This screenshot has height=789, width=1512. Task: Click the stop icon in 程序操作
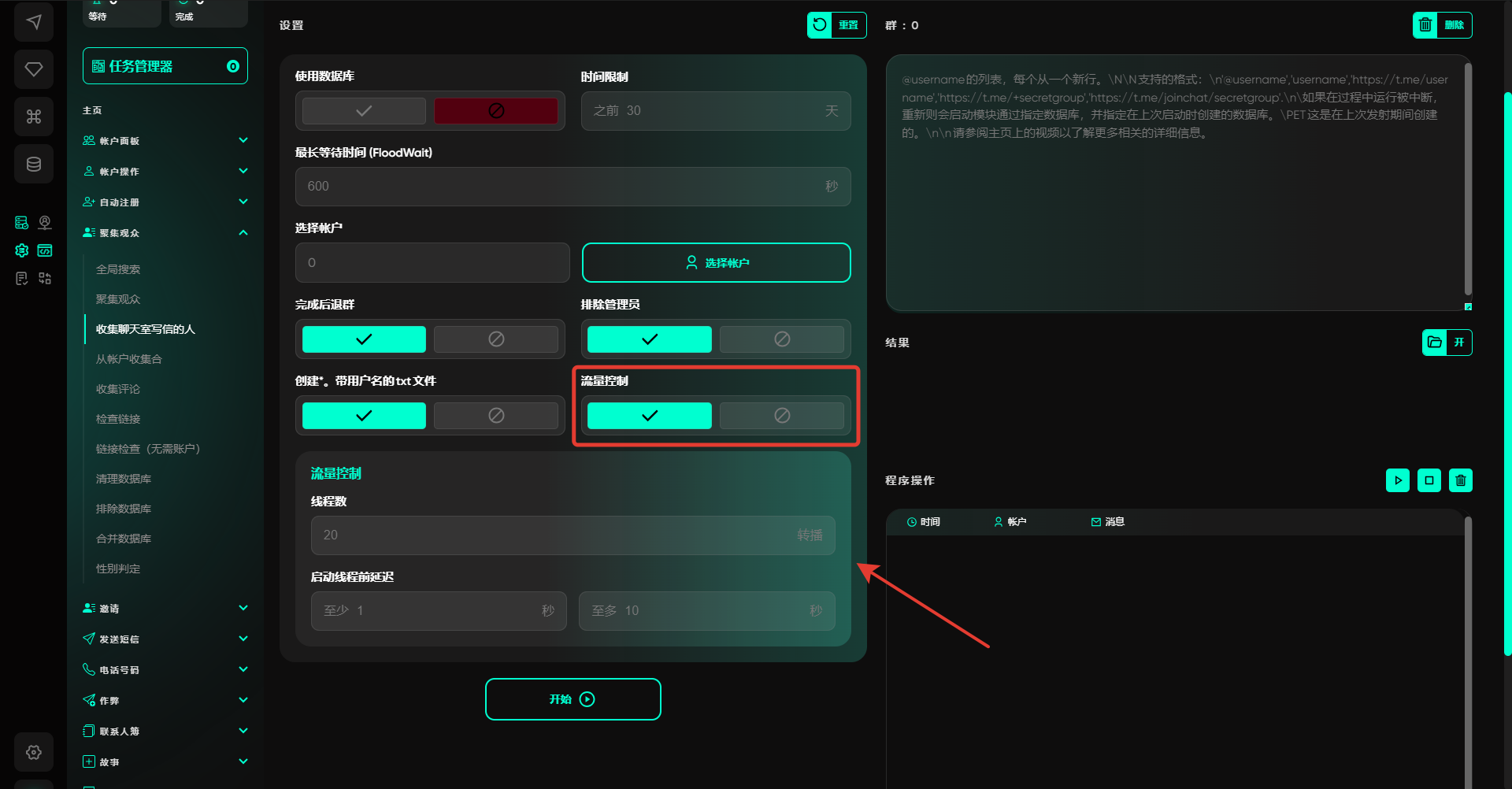coord(1429,480)
